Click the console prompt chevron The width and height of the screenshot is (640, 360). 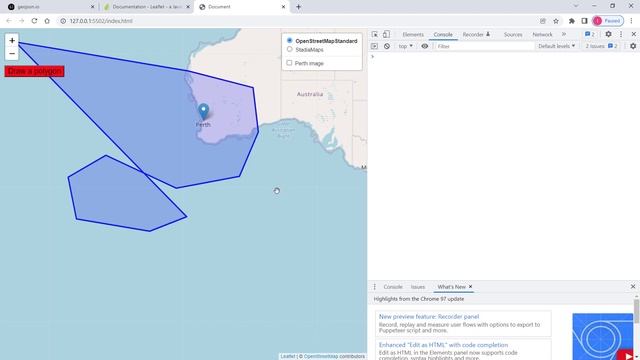(x=372, y=57)
